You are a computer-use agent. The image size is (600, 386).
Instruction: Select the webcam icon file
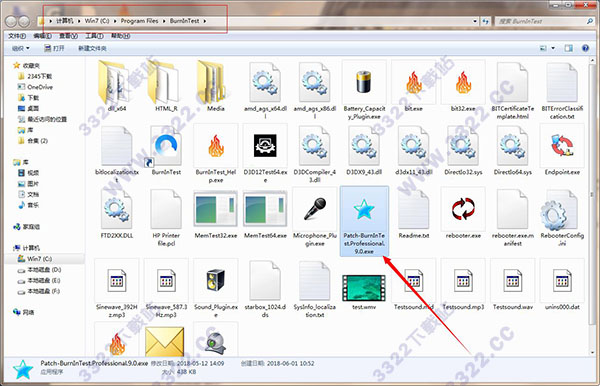[215, 342]
